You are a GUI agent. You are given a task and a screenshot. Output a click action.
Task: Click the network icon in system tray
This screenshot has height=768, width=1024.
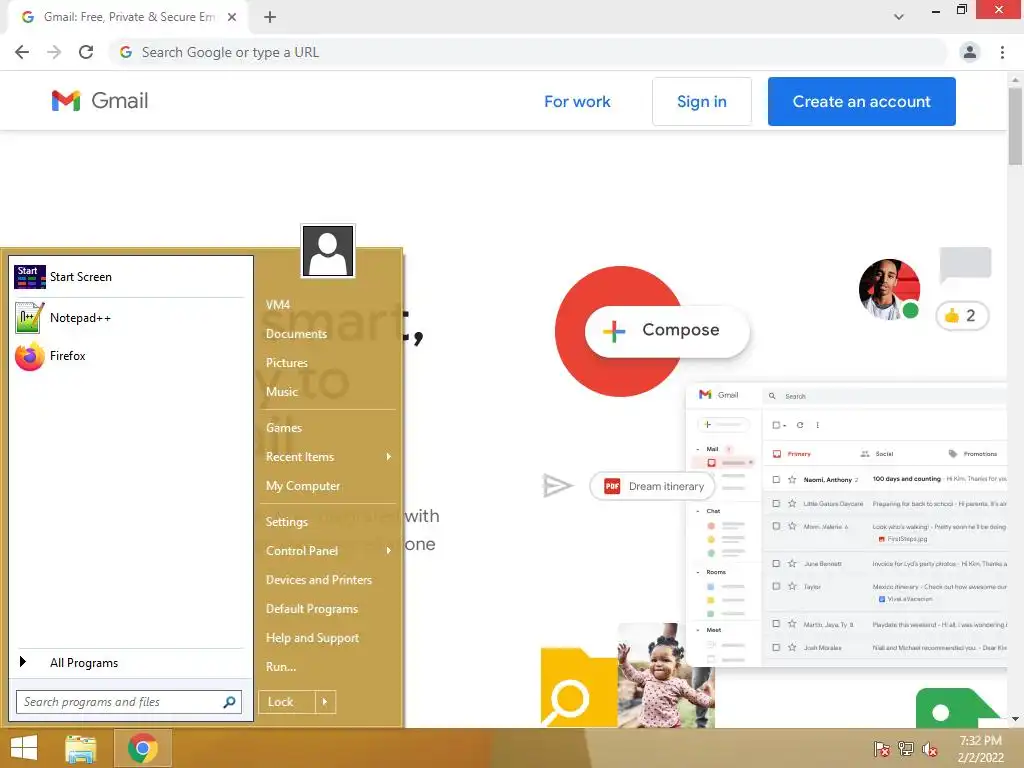(906, 748)
